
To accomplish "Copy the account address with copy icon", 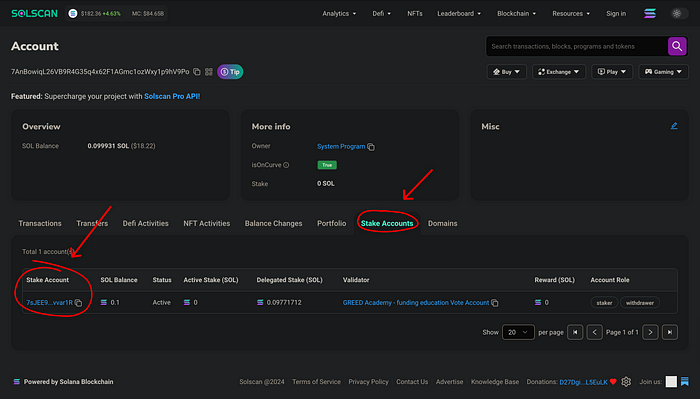I will (197, 72).
